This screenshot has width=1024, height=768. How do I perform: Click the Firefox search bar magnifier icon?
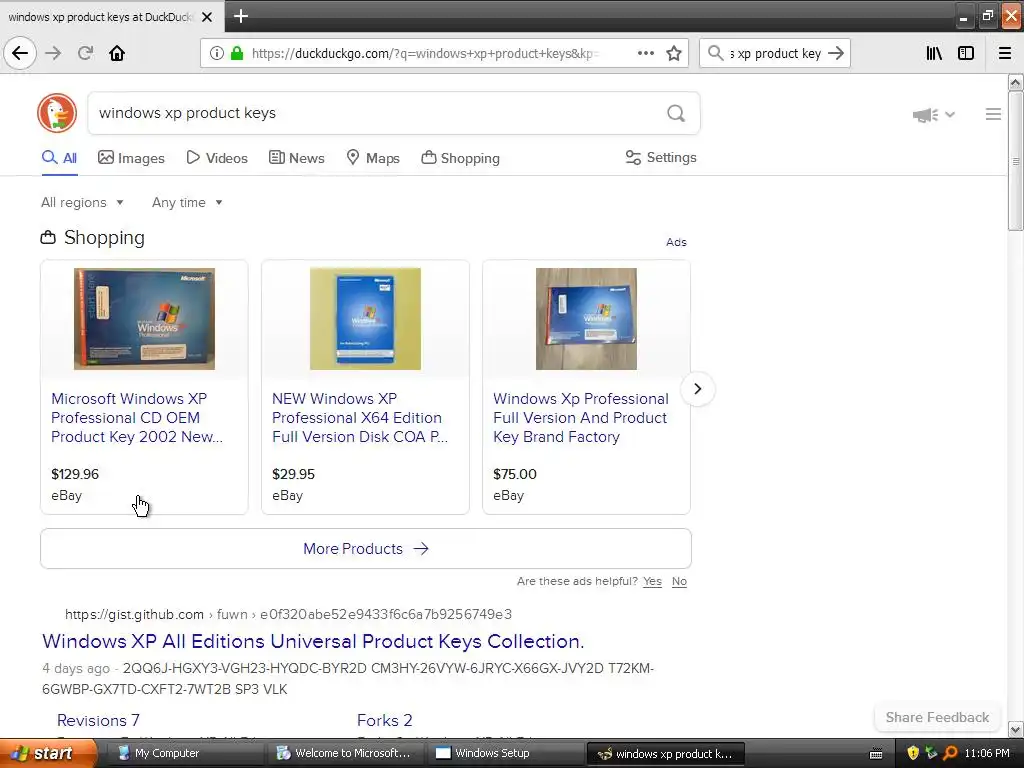coord(716,53)
